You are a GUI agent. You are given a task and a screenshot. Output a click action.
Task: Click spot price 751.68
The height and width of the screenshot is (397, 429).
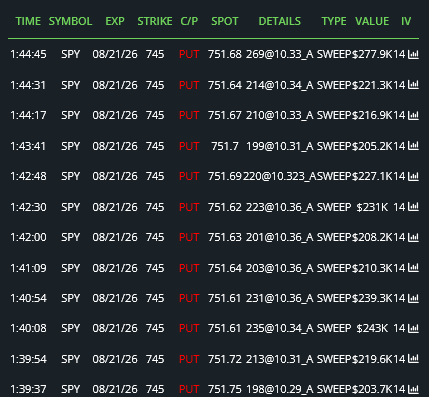(225, 54)
